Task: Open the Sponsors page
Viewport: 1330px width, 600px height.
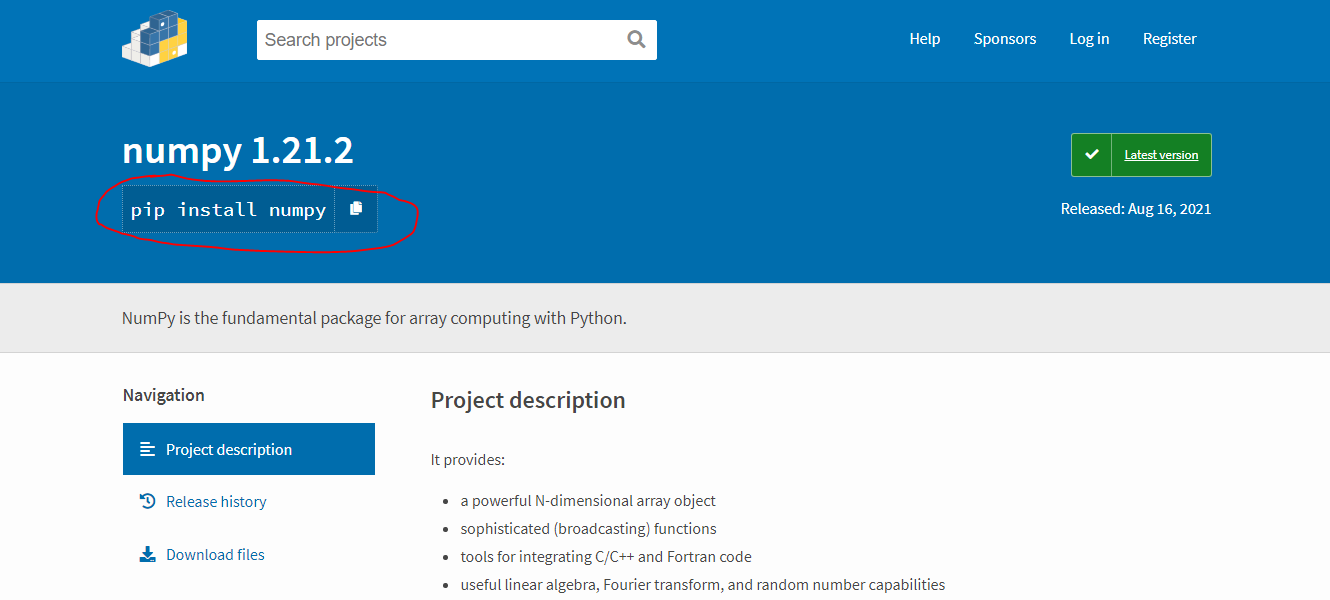Action: click(1005, 39)
